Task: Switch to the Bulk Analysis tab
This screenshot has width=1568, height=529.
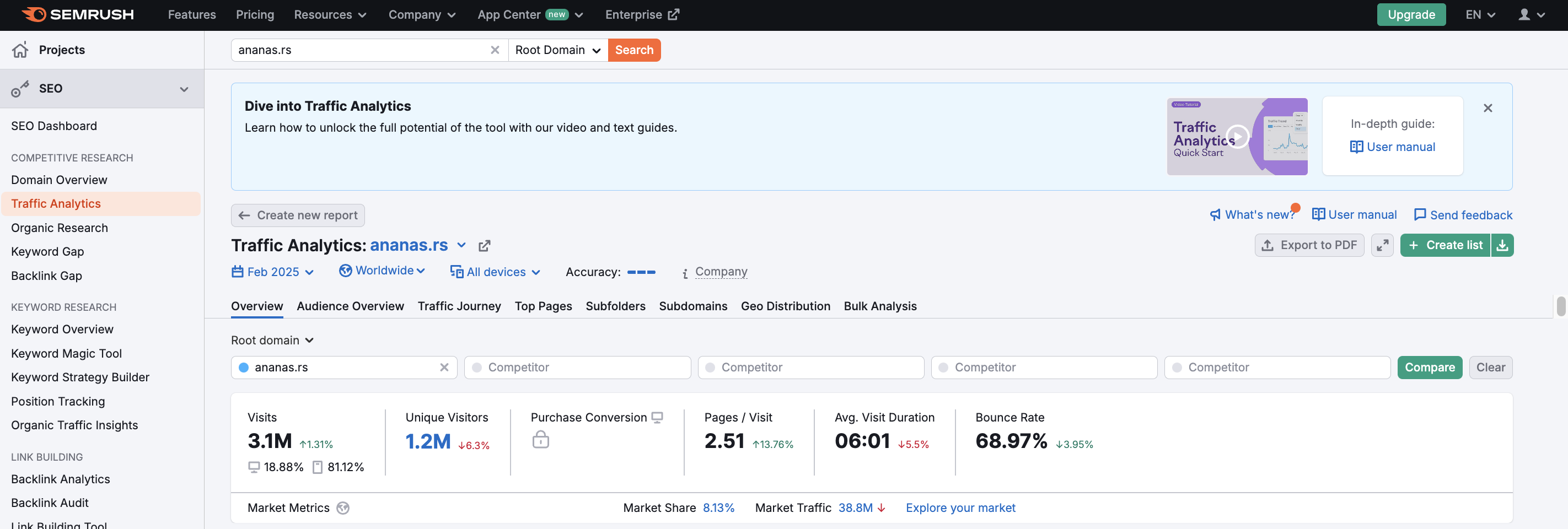Action: [879, 306]
